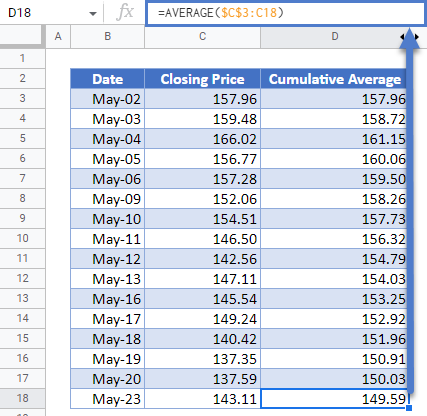The image size is (427, 416).
Task: Click the fx function icon
Action: [125, 13]
